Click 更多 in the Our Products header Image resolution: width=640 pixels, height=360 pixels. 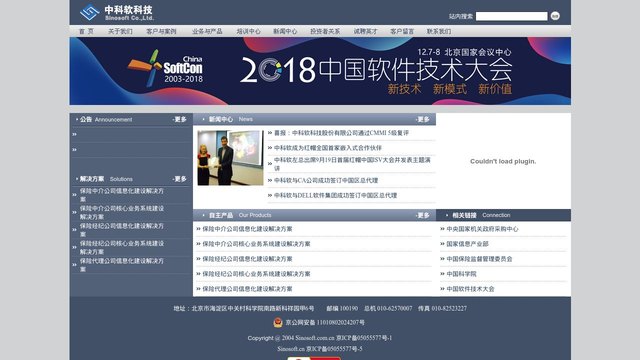(x=423, y=216)
